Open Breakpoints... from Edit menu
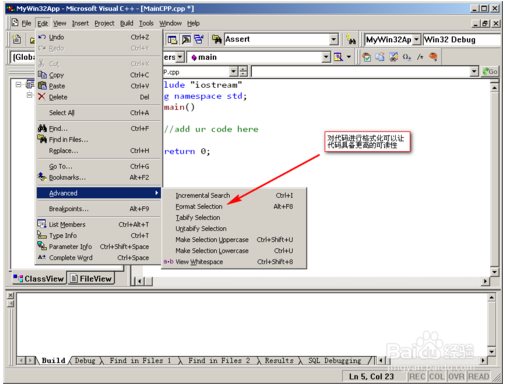The width and height of the screenshot is (505, 387). point(99,209)
